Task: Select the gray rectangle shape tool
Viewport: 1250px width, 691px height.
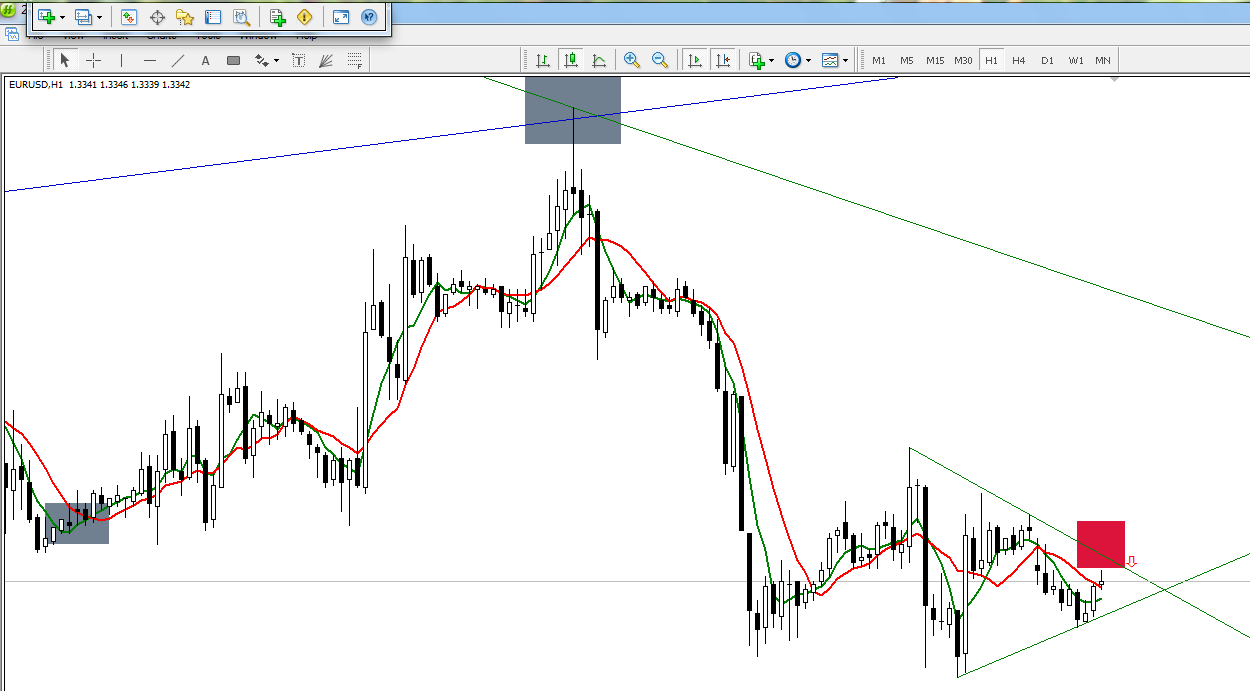Action: (x=234, y=60)
